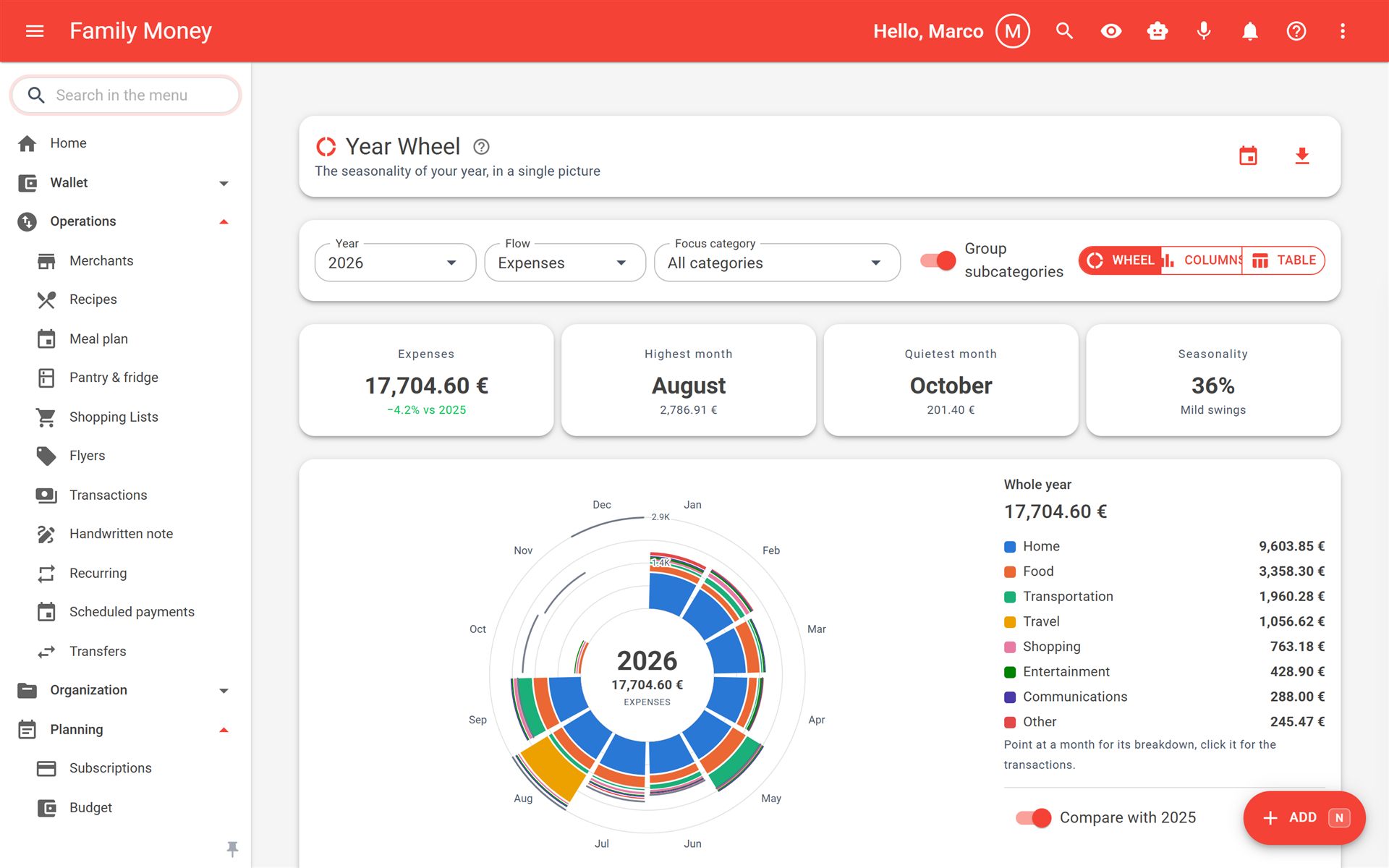Click the ADD button
Image resolution: width=1389 pixels, height=868 pixels.
[x=1304, y=818]
